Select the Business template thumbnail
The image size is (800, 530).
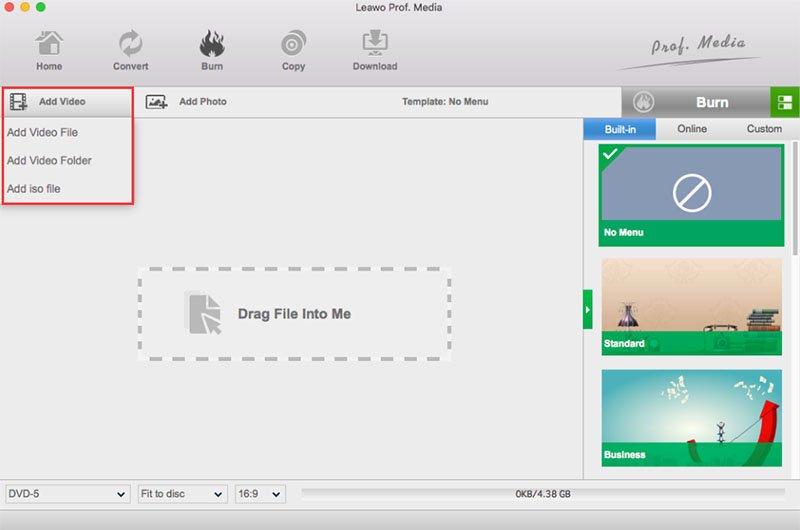point(691,418)
